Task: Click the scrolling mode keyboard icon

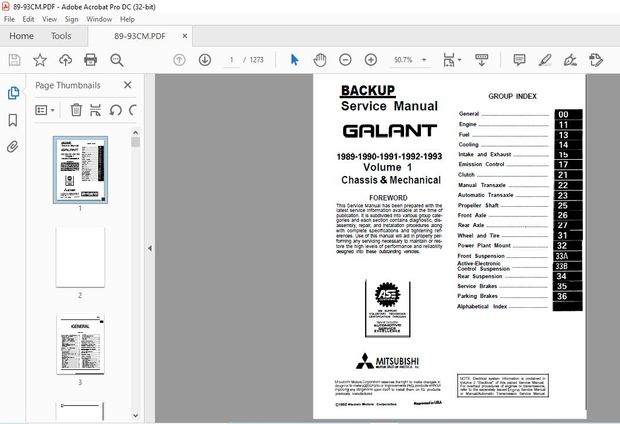Action: click(x=481, y=60)
